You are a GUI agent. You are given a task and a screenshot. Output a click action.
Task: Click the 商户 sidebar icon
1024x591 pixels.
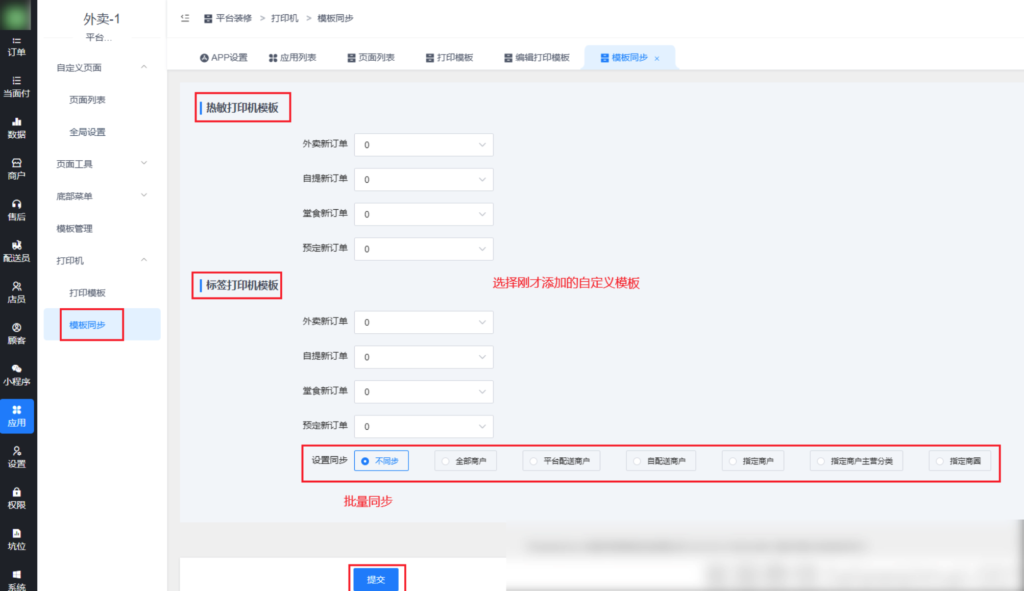(x=17, y=168)
